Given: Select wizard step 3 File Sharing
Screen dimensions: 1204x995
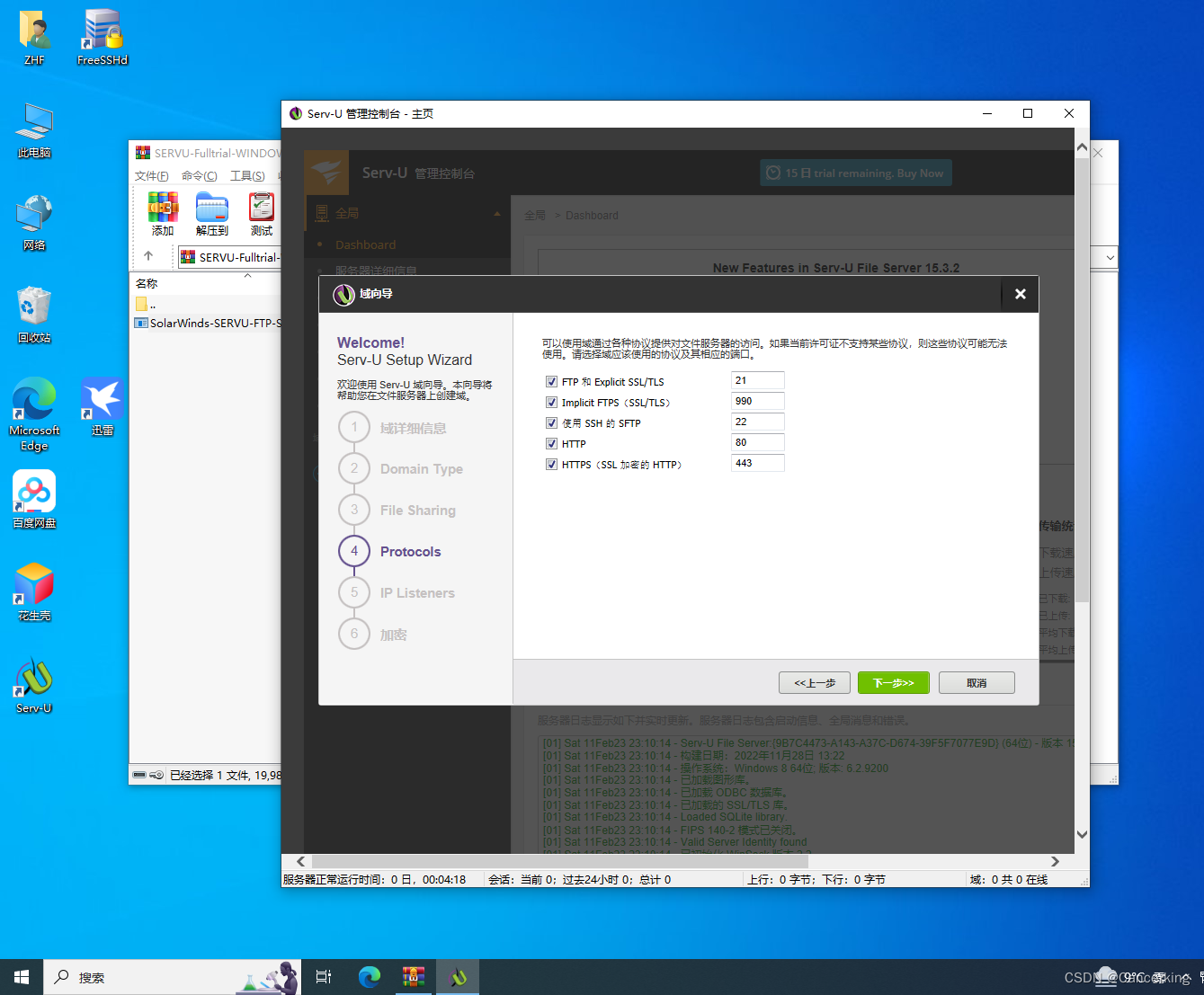Looking at the screenshot, I should pos(397,511).
